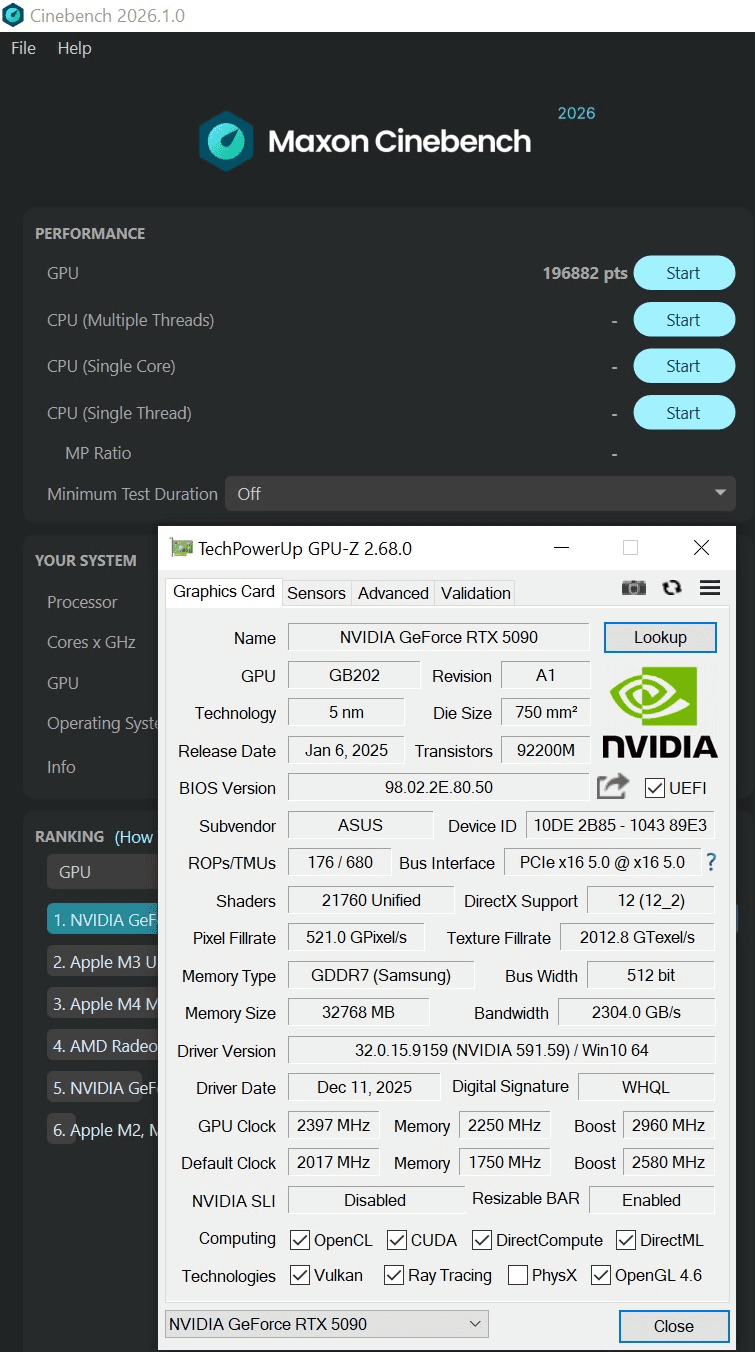
Task: Click the DirectX Support 12 (12_2) field
Action: point(650,900)
